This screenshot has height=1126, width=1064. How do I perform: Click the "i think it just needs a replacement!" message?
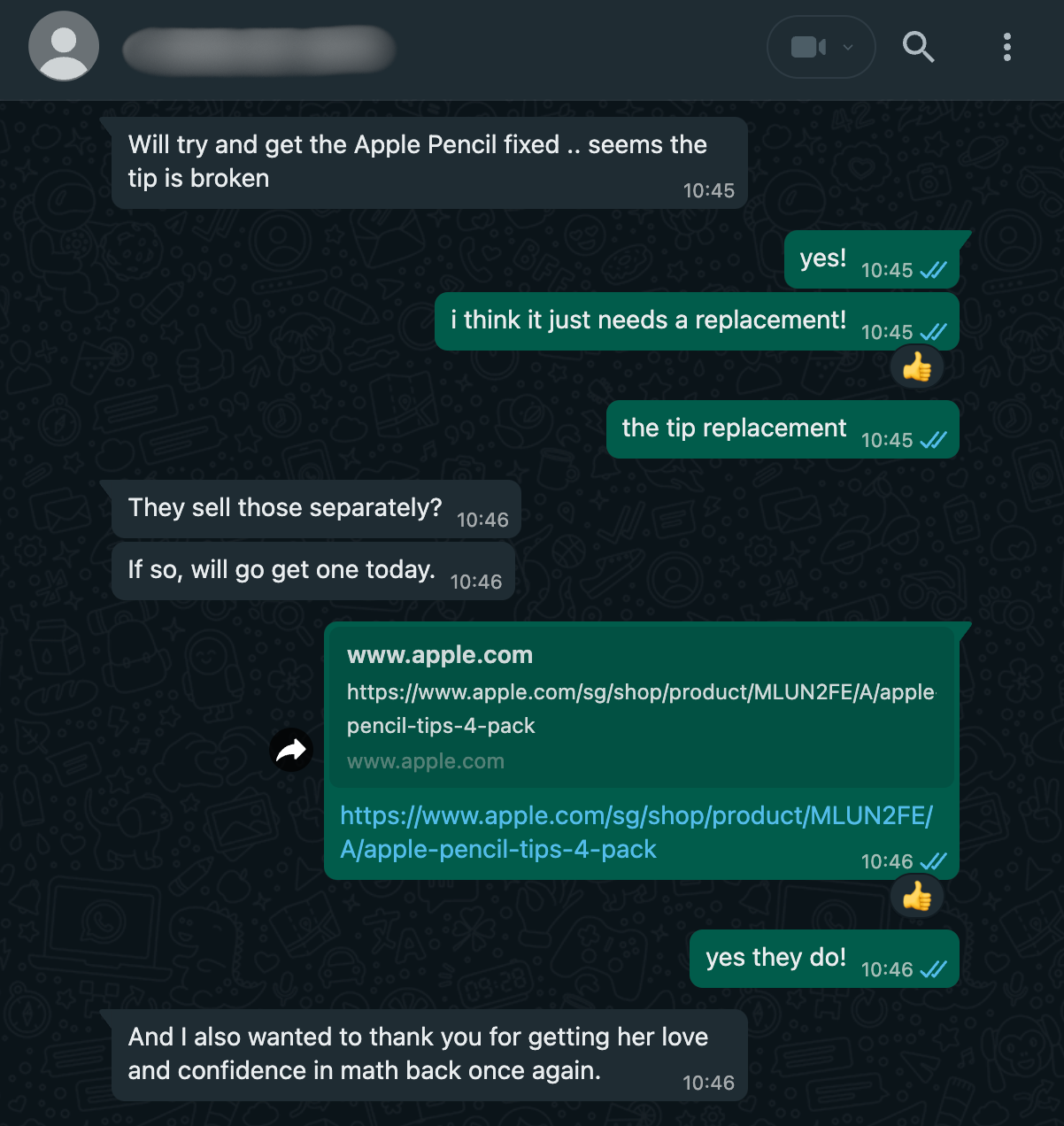pos(648,320)
